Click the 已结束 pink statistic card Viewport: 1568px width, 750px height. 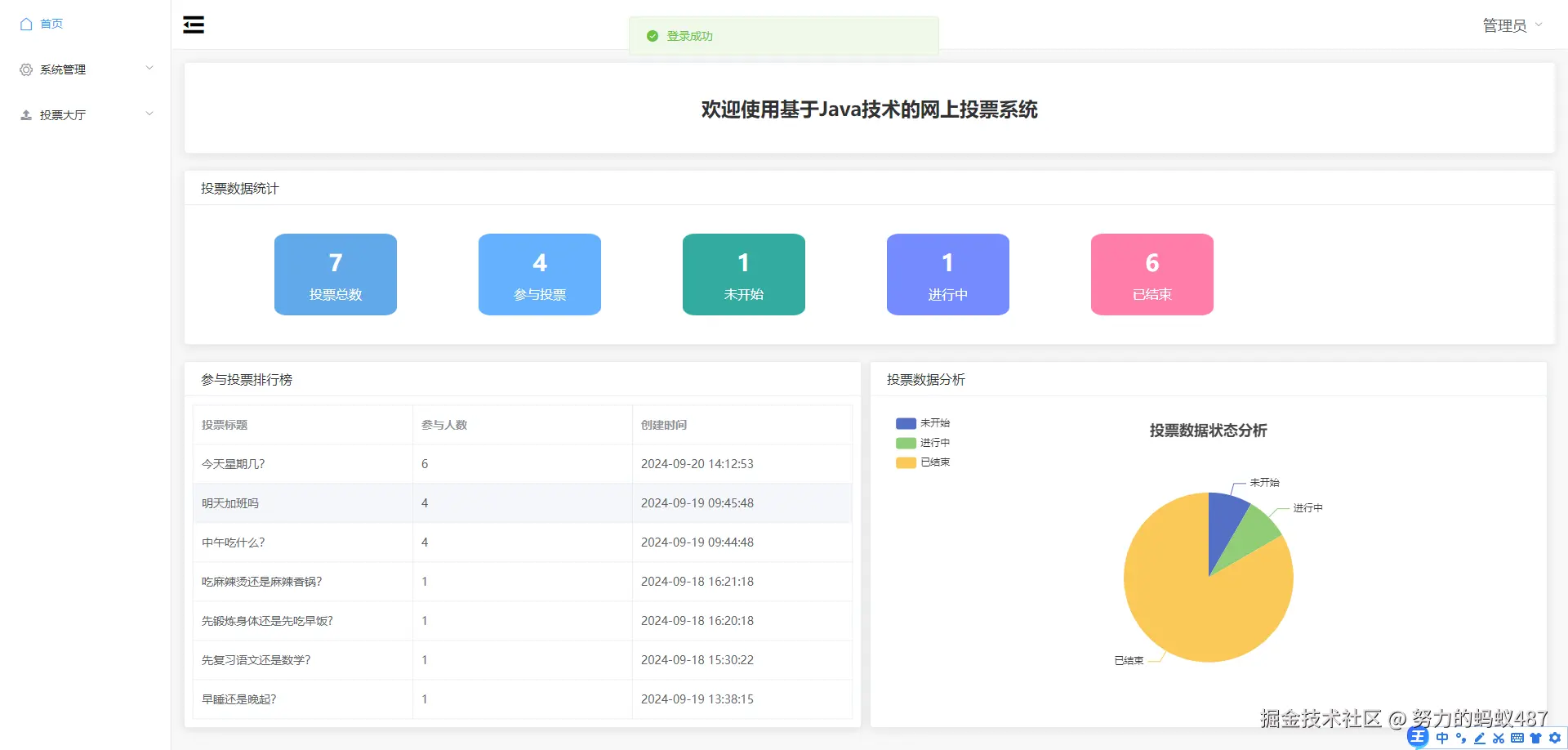1152,275
